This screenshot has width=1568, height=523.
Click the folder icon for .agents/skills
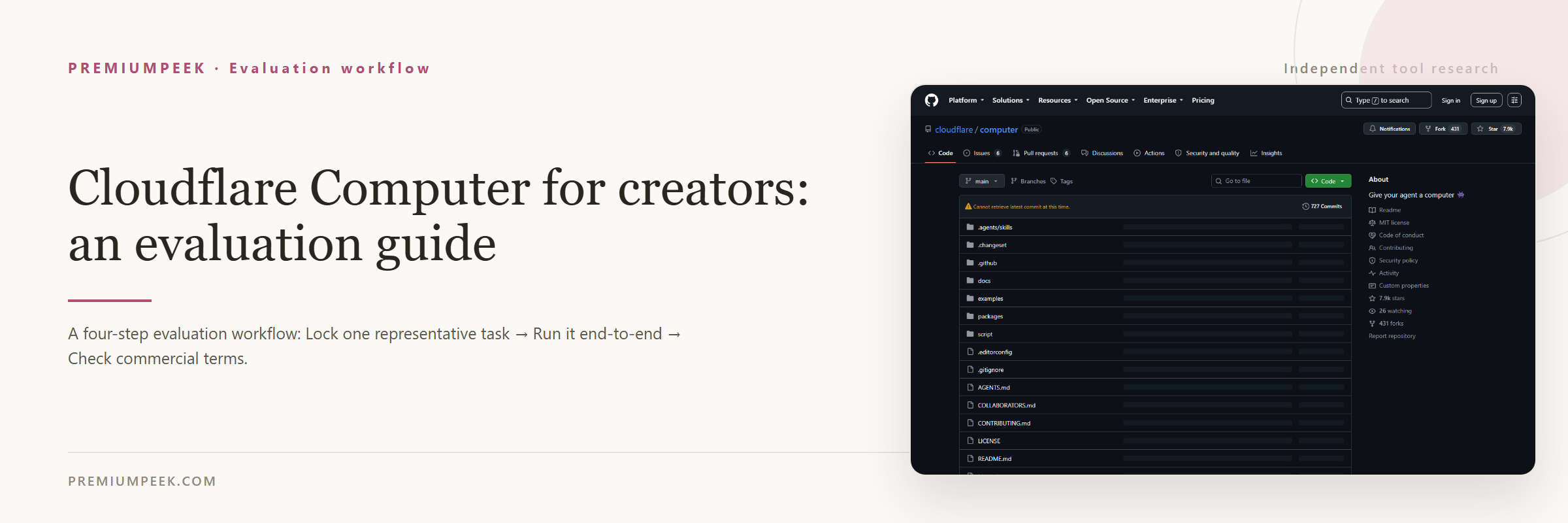click(970, 227)
